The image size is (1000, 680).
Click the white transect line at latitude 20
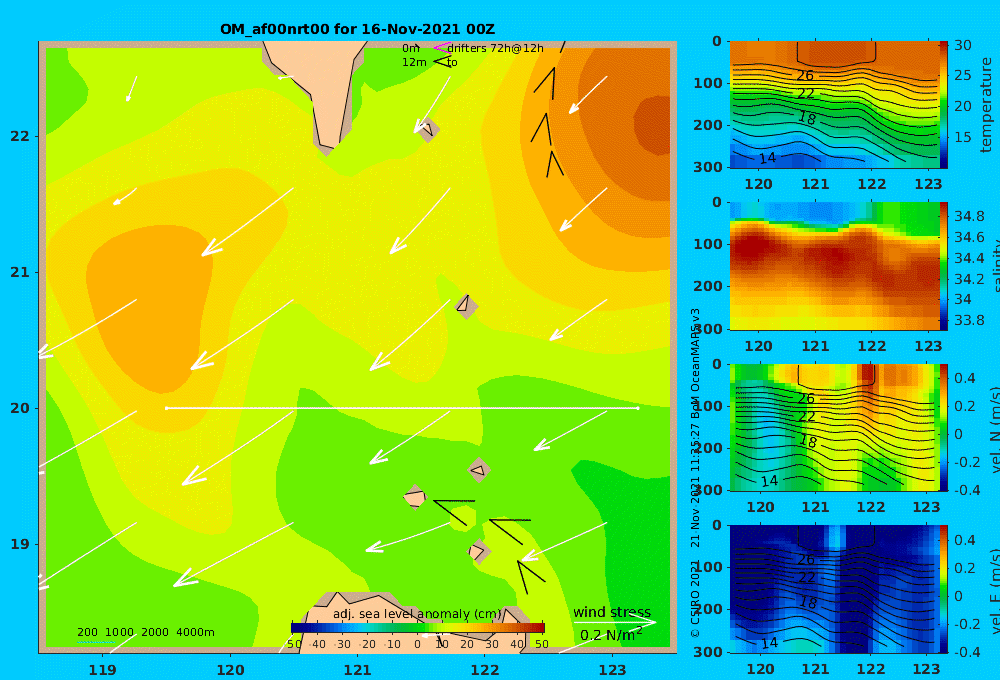[402, 408]
